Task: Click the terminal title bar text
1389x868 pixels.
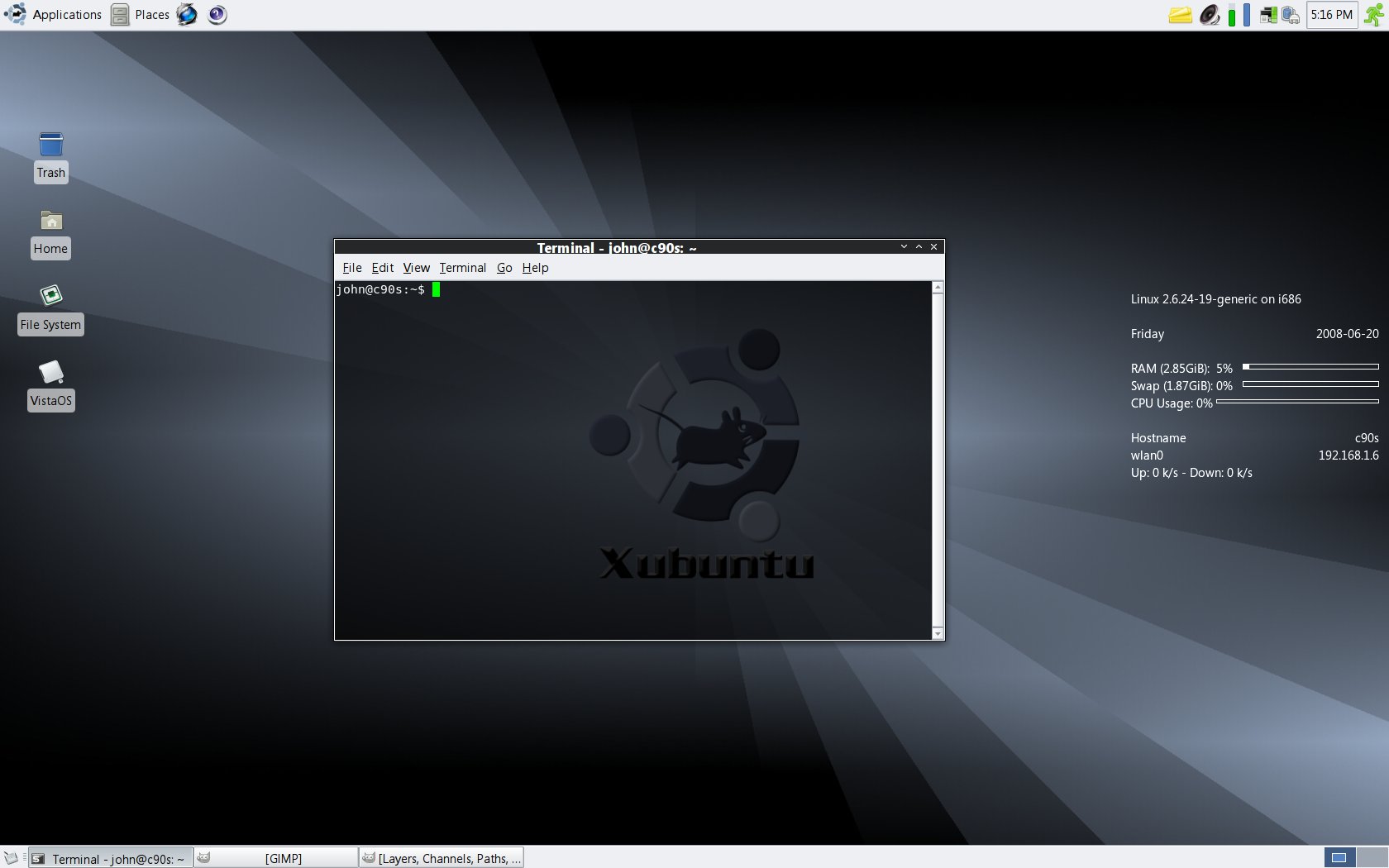Action: point(617,247)
